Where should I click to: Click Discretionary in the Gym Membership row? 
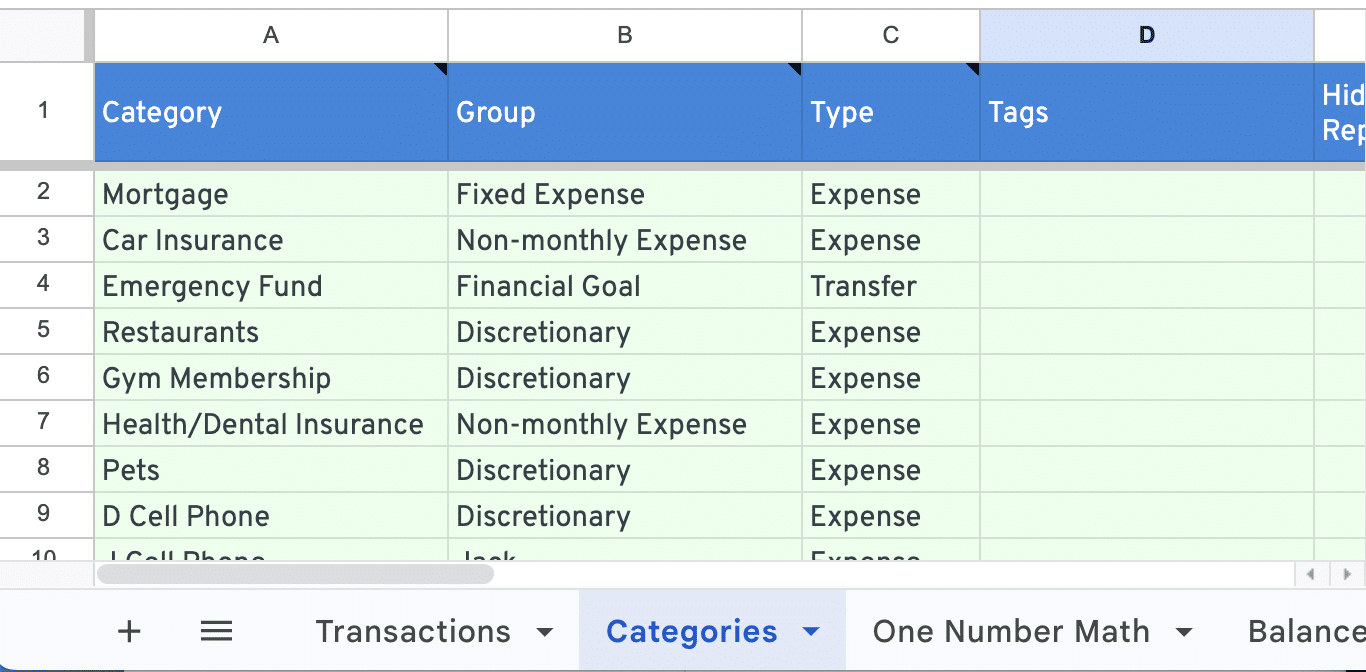tap(625, 378)
